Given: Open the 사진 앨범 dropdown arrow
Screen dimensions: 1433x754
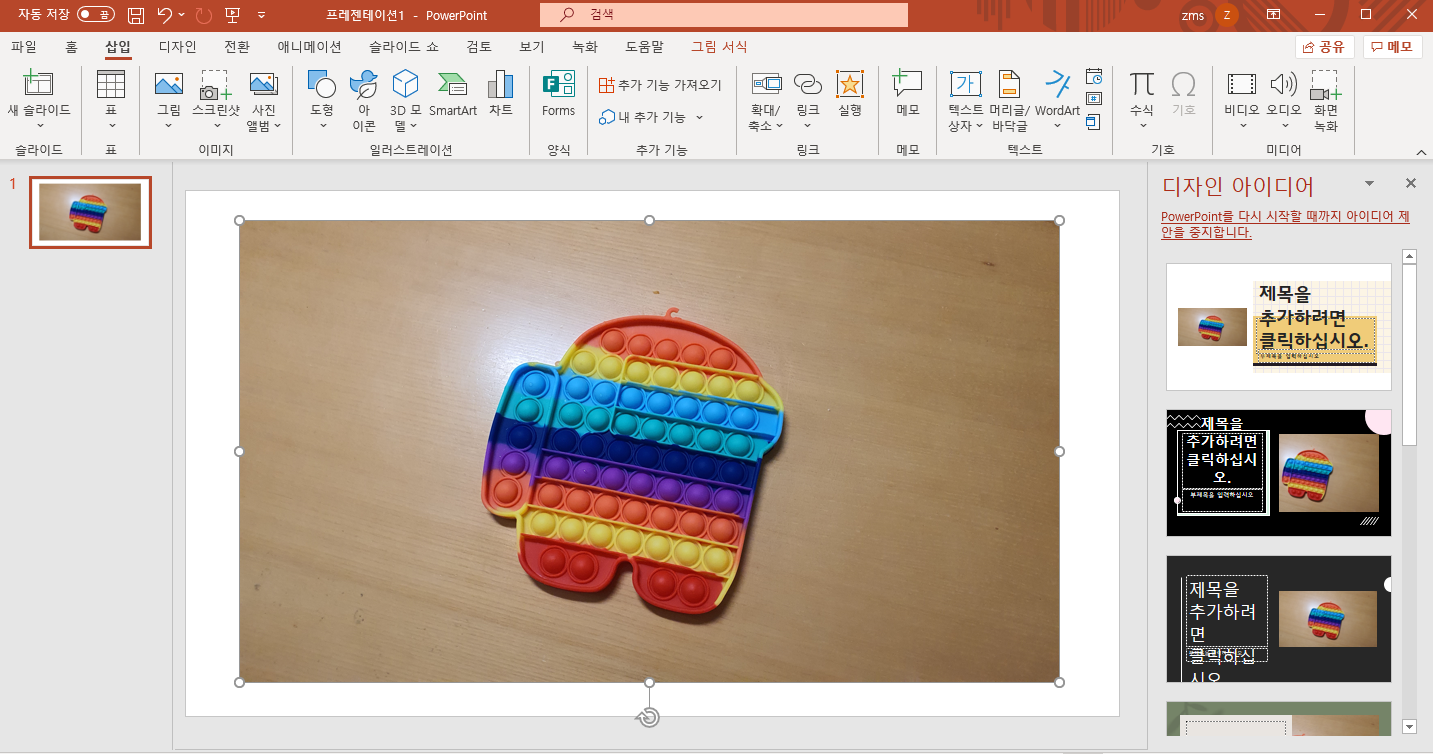Looking at the screenshot, I should click(278, 126).
